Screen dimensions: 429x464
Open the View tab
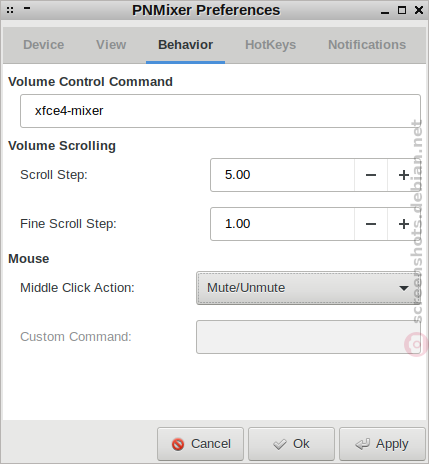[x=111, y=45]
